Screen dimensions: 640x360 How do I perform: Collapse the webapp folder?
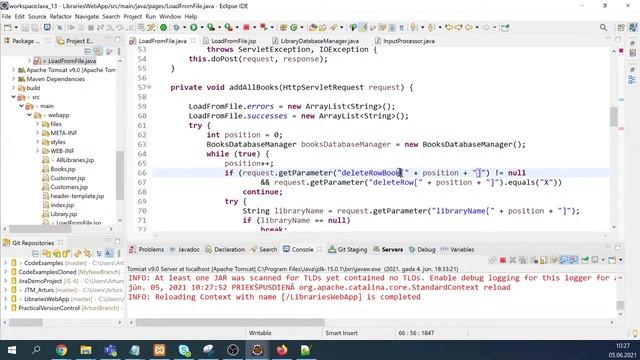[x=29, y=115]
